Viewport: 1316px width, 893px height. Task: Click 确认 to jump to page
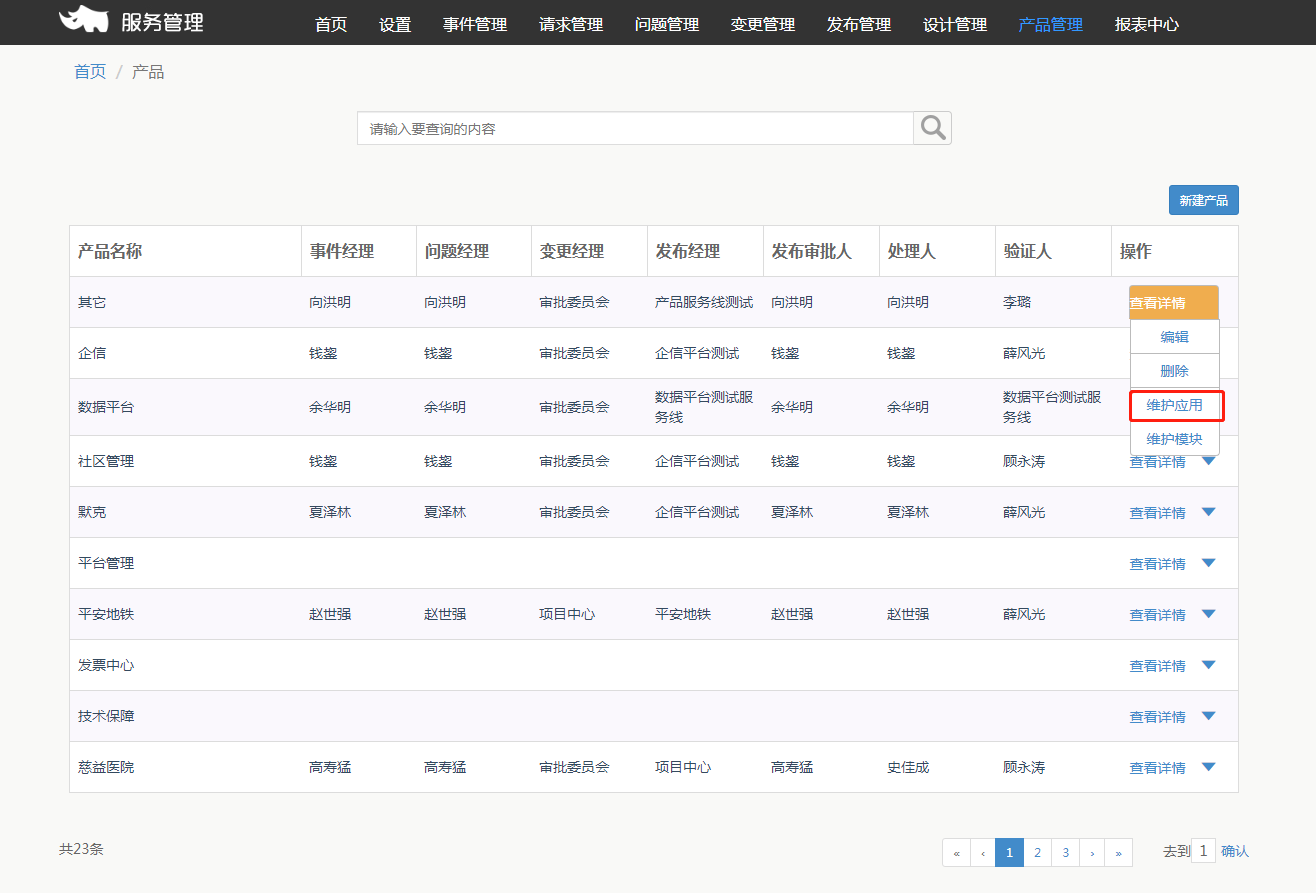1235,851
